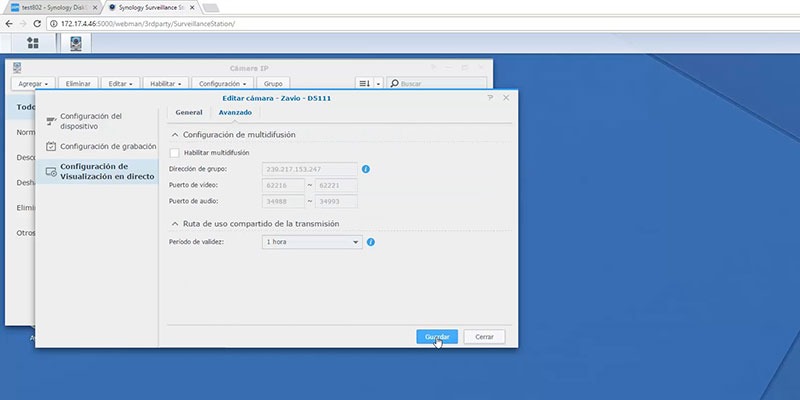Open help question mark in Editar cámara dialog

[x=490, y=97]
